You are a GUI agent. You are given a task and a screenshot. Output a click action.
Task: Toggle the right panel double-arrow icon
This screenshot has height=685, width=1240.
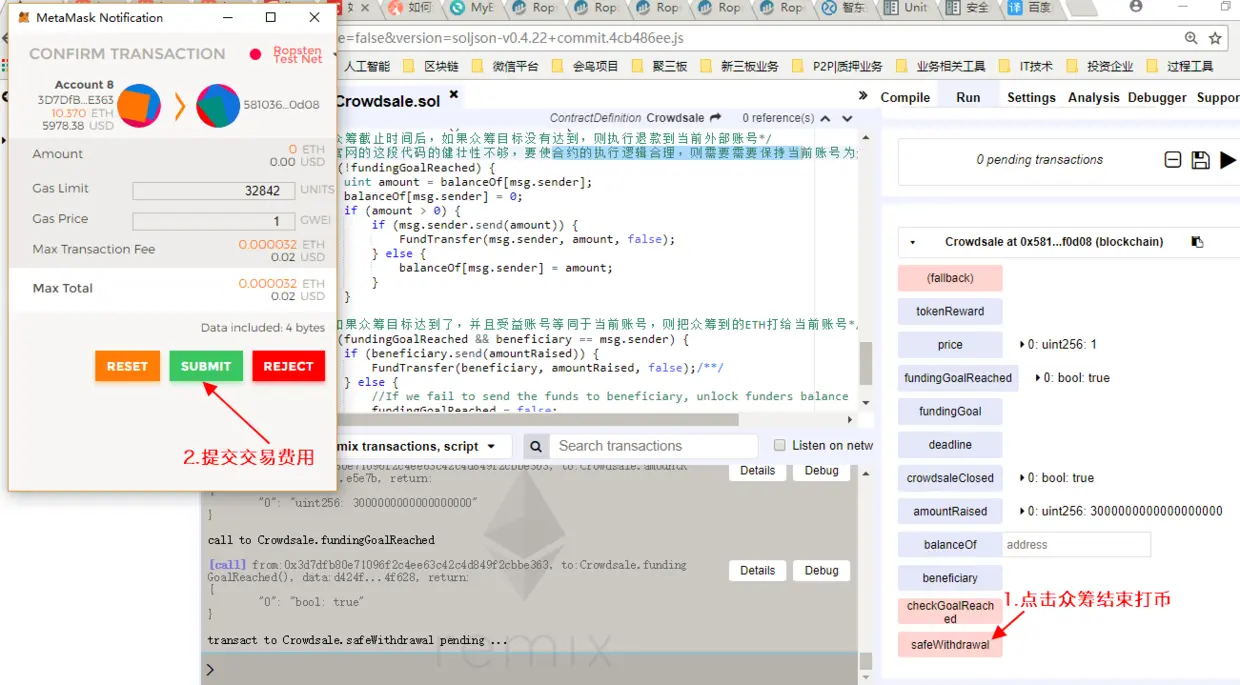coord(863,96)
